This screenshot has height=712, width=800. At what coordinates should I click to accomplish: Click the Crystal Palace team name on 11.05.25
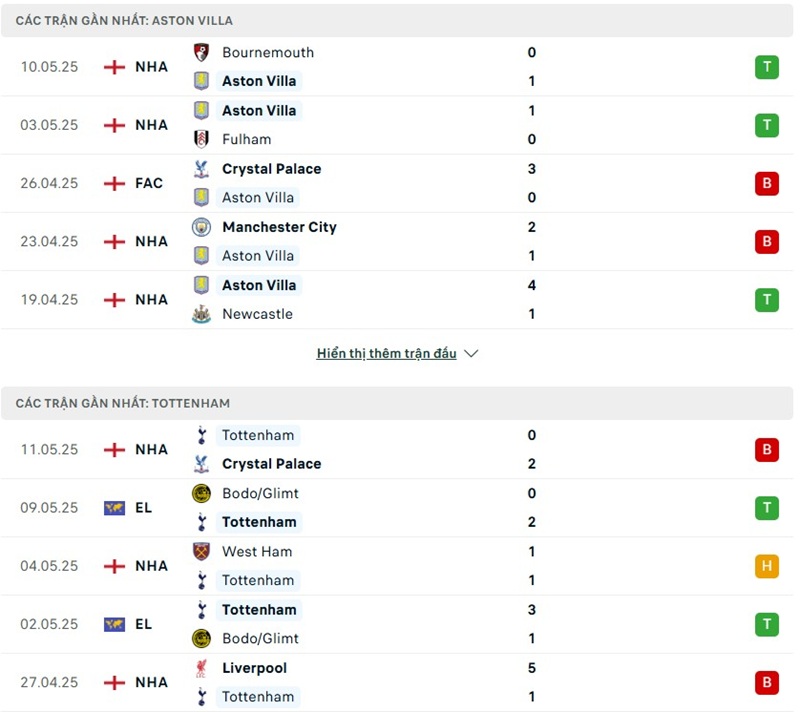click(x=272, y=464)
